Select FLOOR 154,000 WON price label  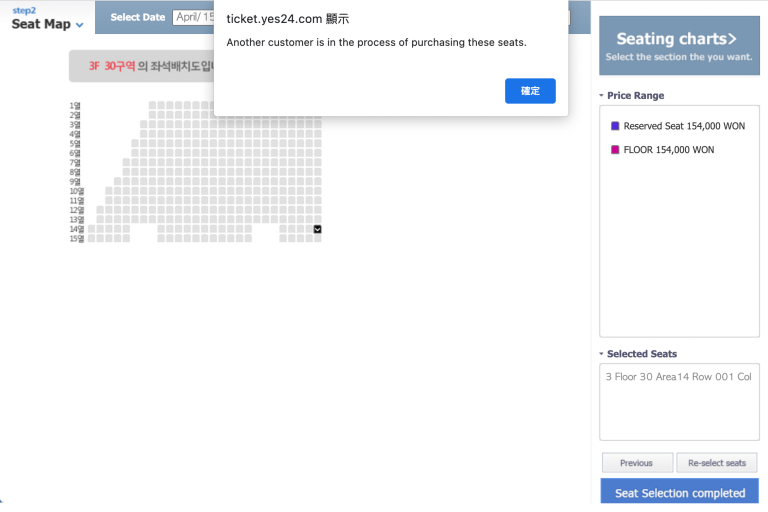point(668,150)
